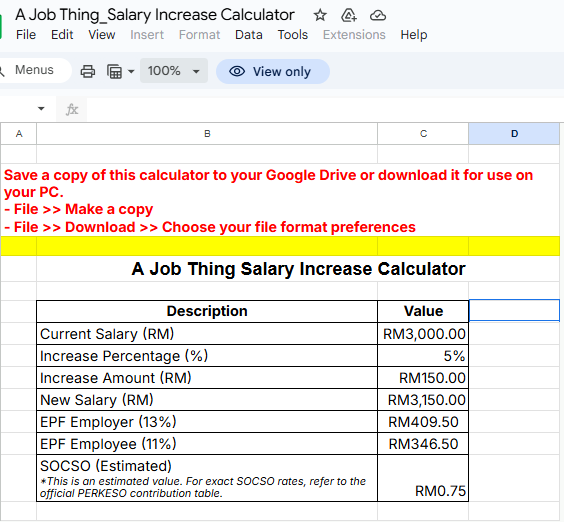This screenshot has width=564, height=522.
Task: Star the Salary Increase Calculator document
Action: [x=320, y=15]
